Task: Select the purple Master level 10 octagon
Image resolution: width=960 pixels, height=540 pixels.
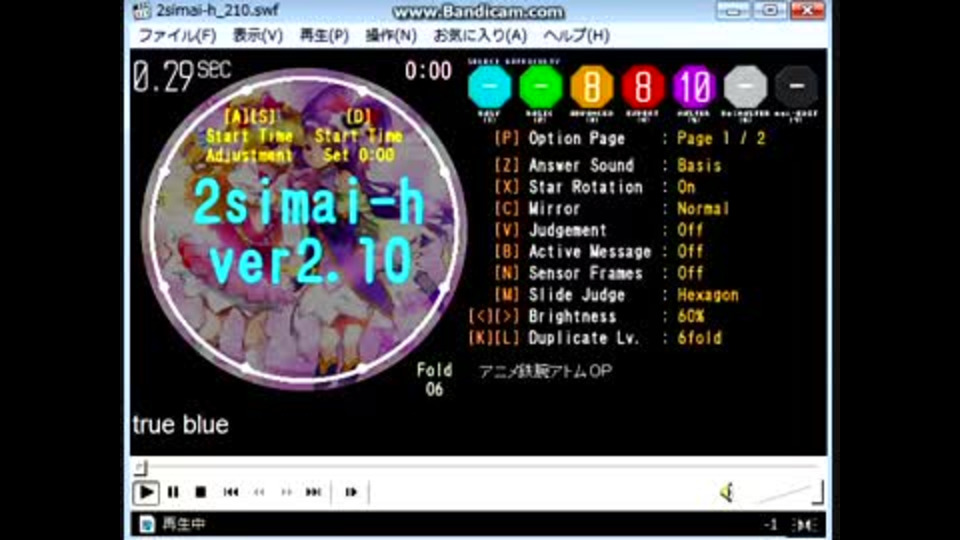Action: tap(694, 87)
